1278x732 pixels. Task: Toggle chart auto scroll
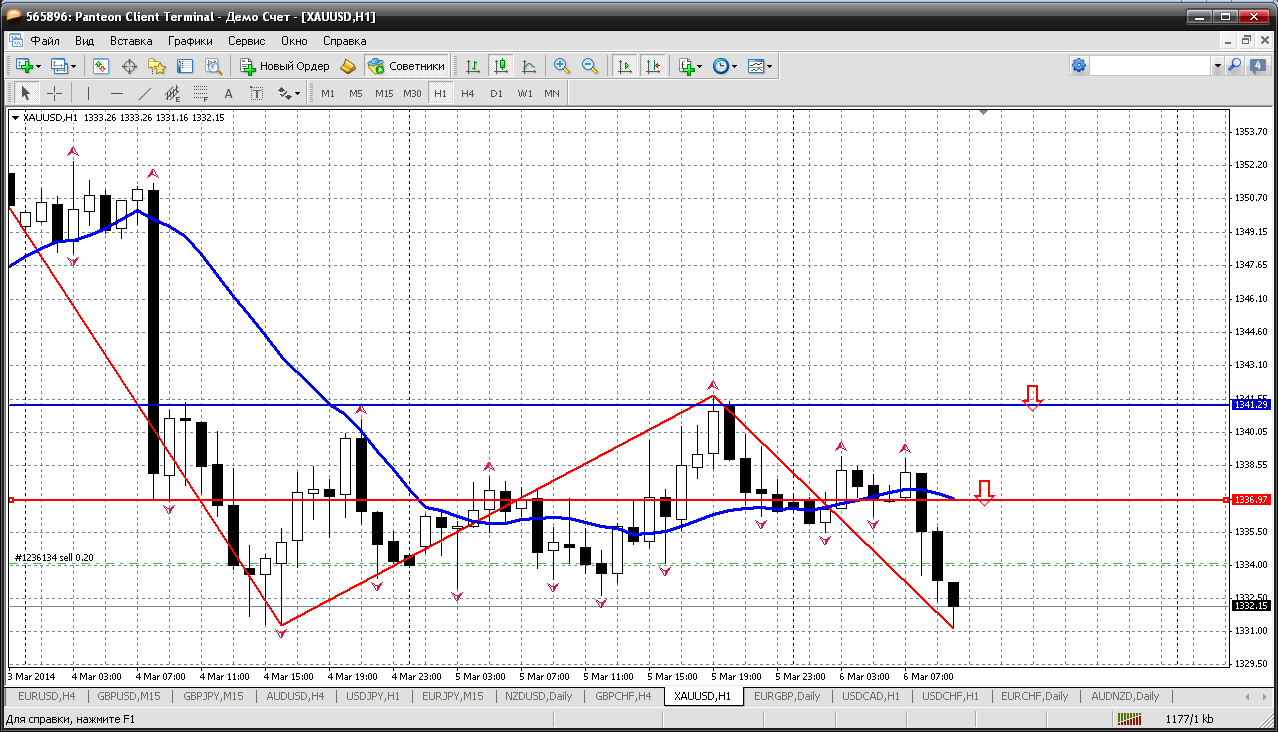(x=625, y=66)
